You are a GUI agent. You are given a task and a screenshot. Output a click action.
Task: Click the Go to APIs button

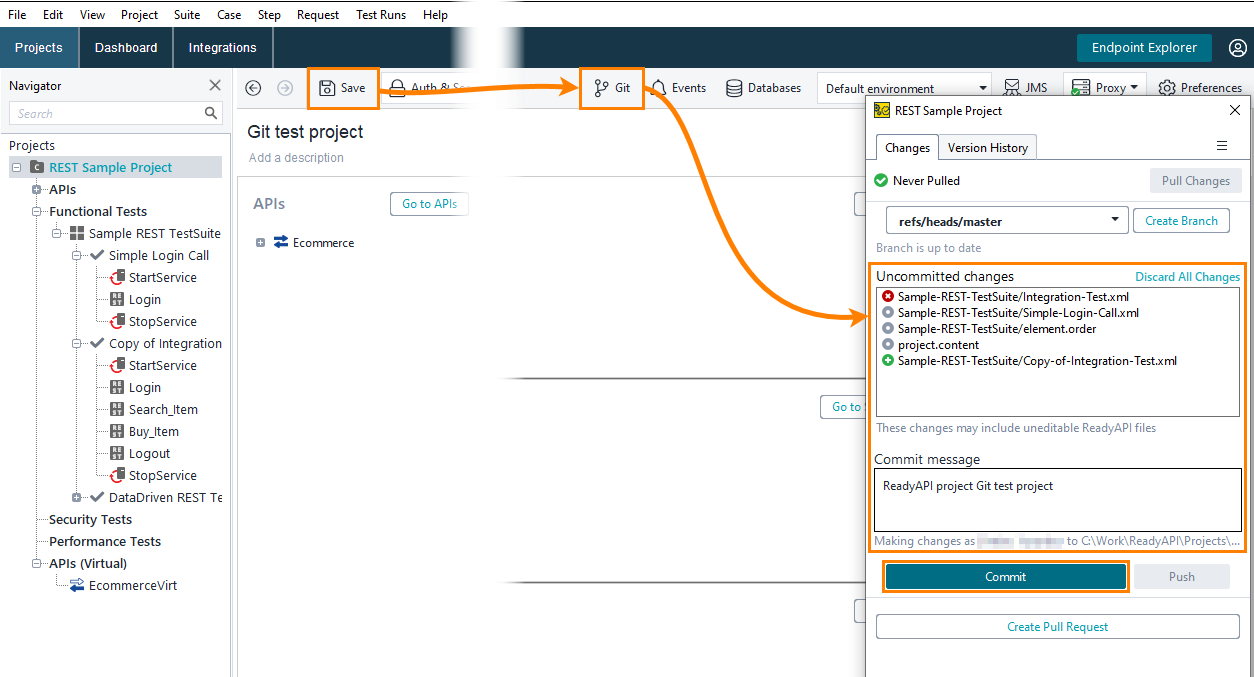pos(429,204)
